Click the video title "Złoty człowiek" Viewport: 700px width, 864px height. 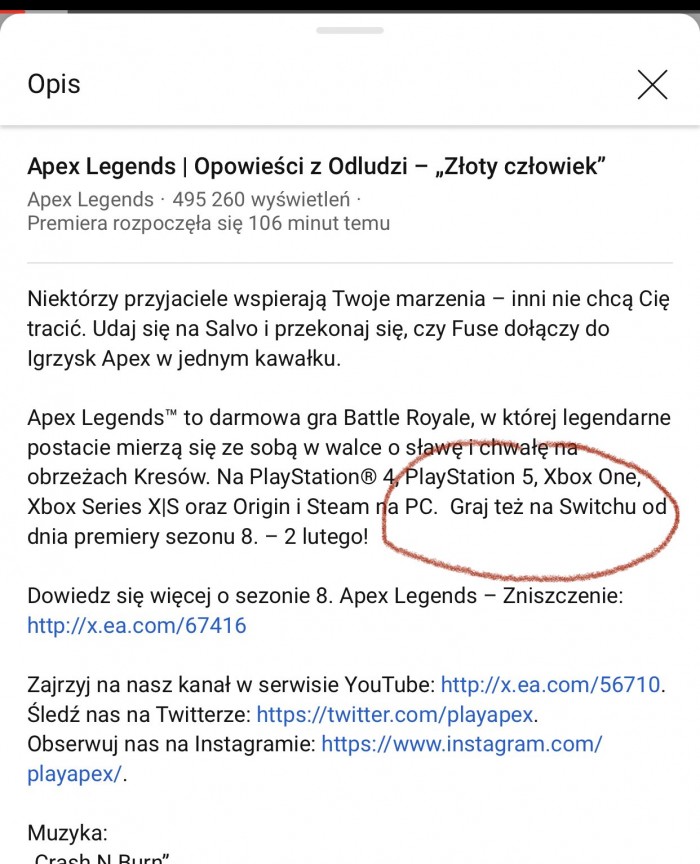click(316, 166)
